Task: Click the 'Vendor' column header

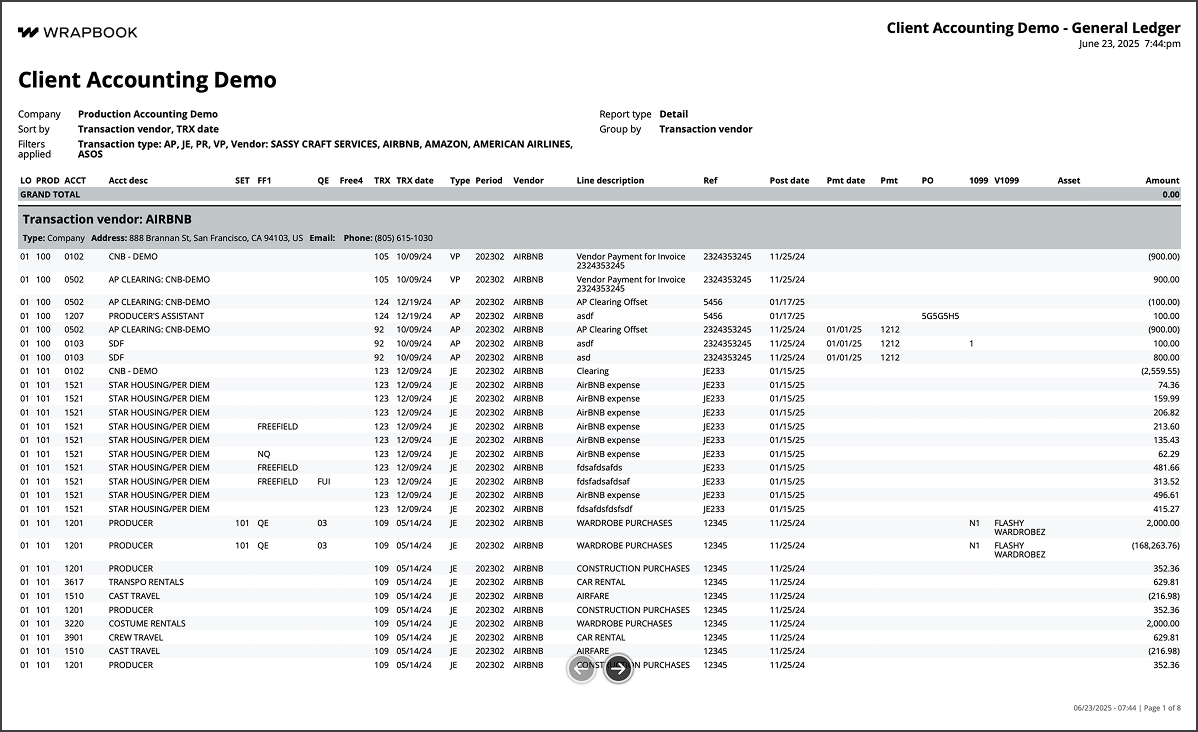Action: (528, 180)
